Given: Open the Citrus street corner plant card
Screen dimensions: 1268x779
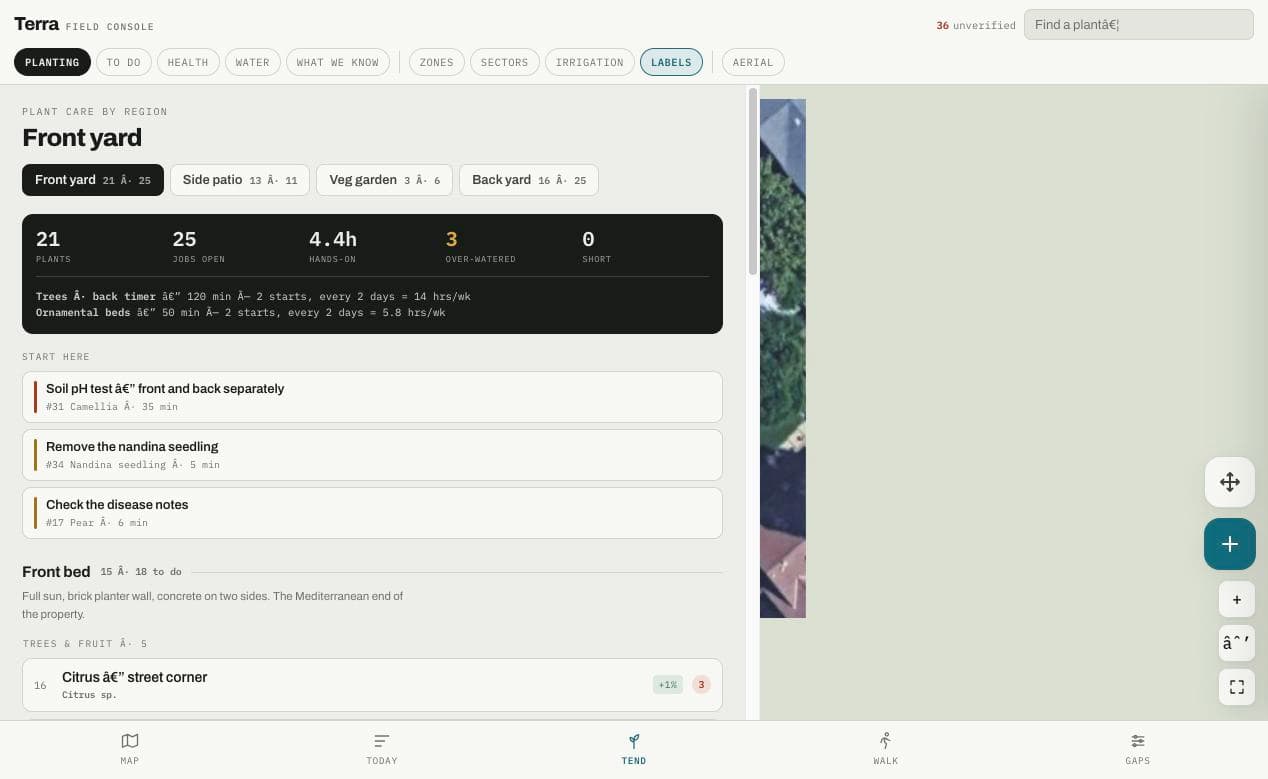Looking at the screenshot, I should click(372, 685).
